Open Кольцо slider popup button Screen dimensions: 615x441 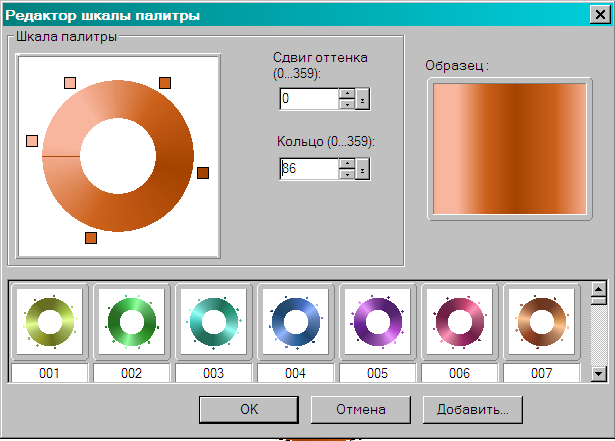coord(362,169)
